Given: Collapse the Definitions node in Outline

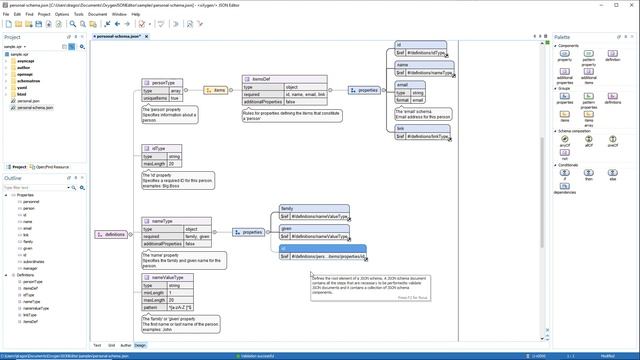Looking at the screenshot, I should [x=6, y=275].
